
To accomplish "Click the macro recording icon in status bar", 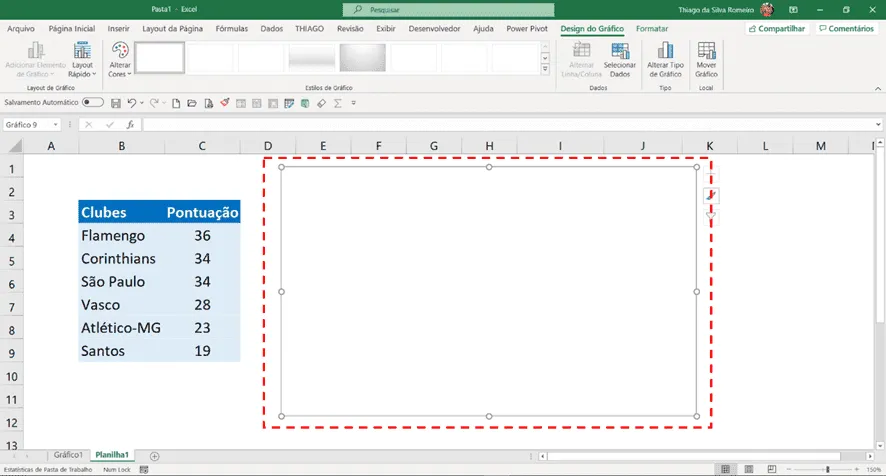I will (144, 470).
